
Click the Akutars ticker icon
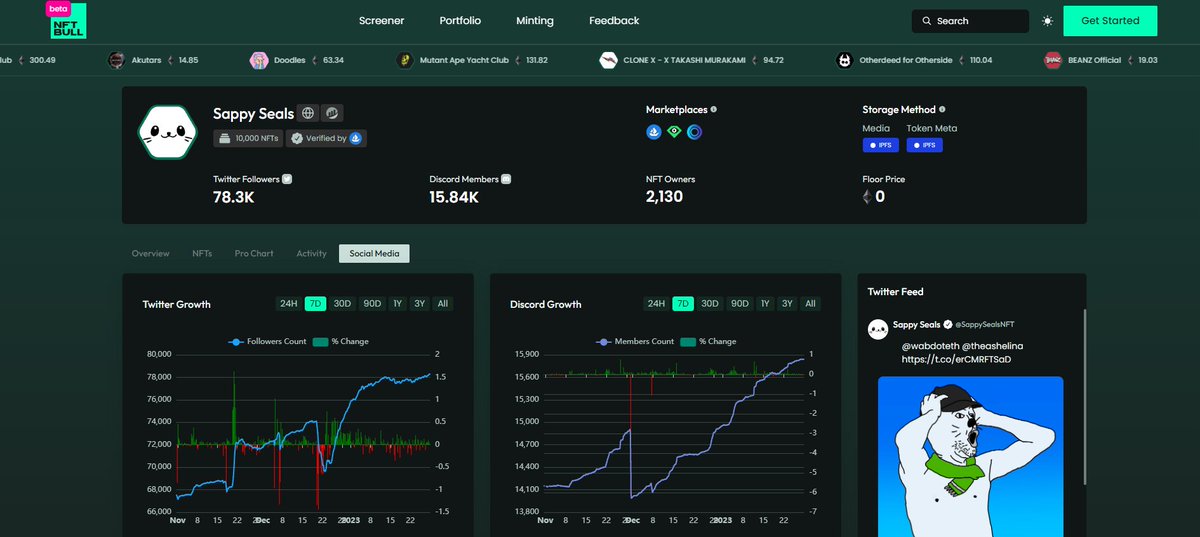pyautogui.click(x=116, y=60)
